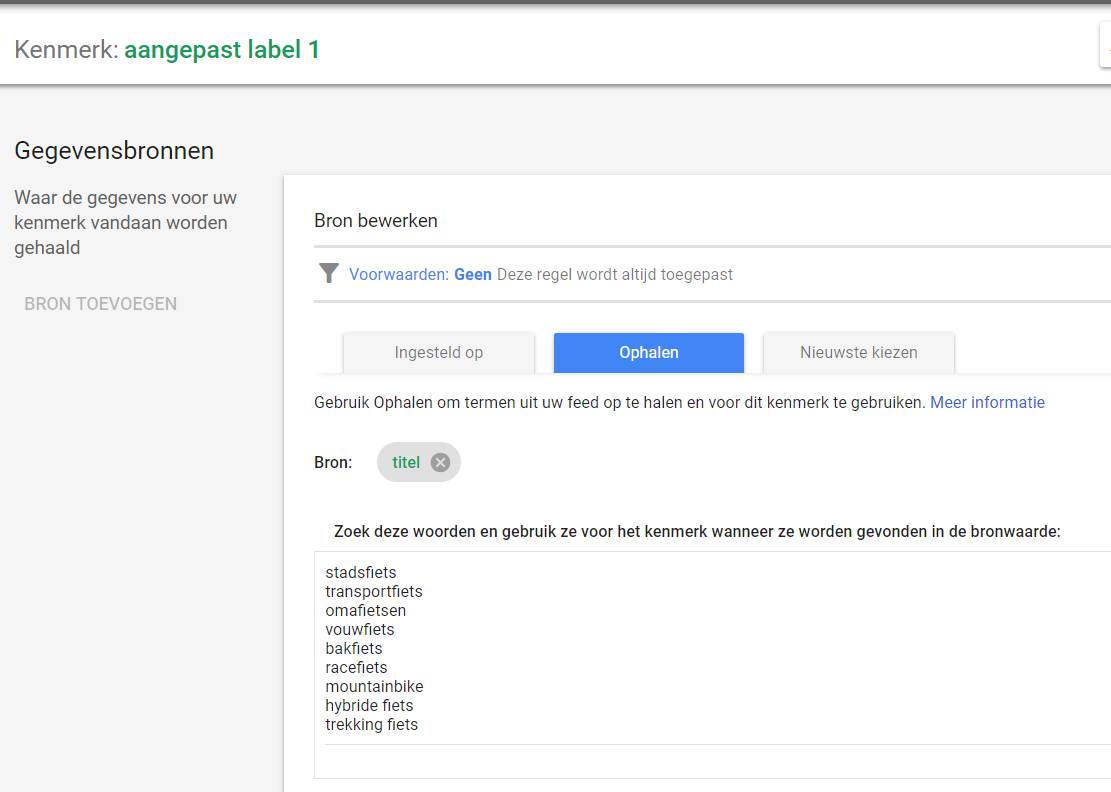Click the Bron: label
The image size is (1111, 792).
click(333, 463)
